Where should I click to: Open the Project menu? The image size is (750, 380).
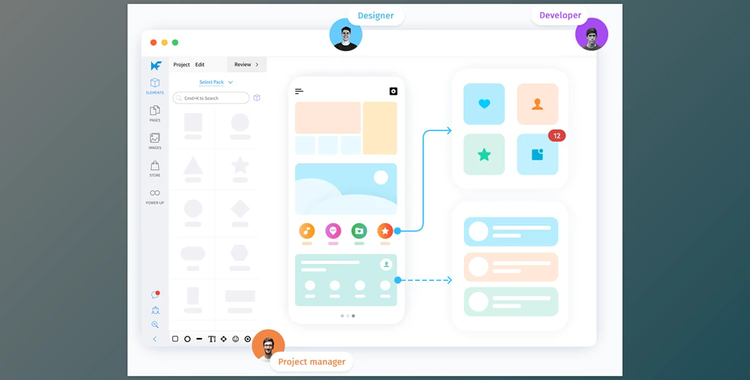(181, 65)
